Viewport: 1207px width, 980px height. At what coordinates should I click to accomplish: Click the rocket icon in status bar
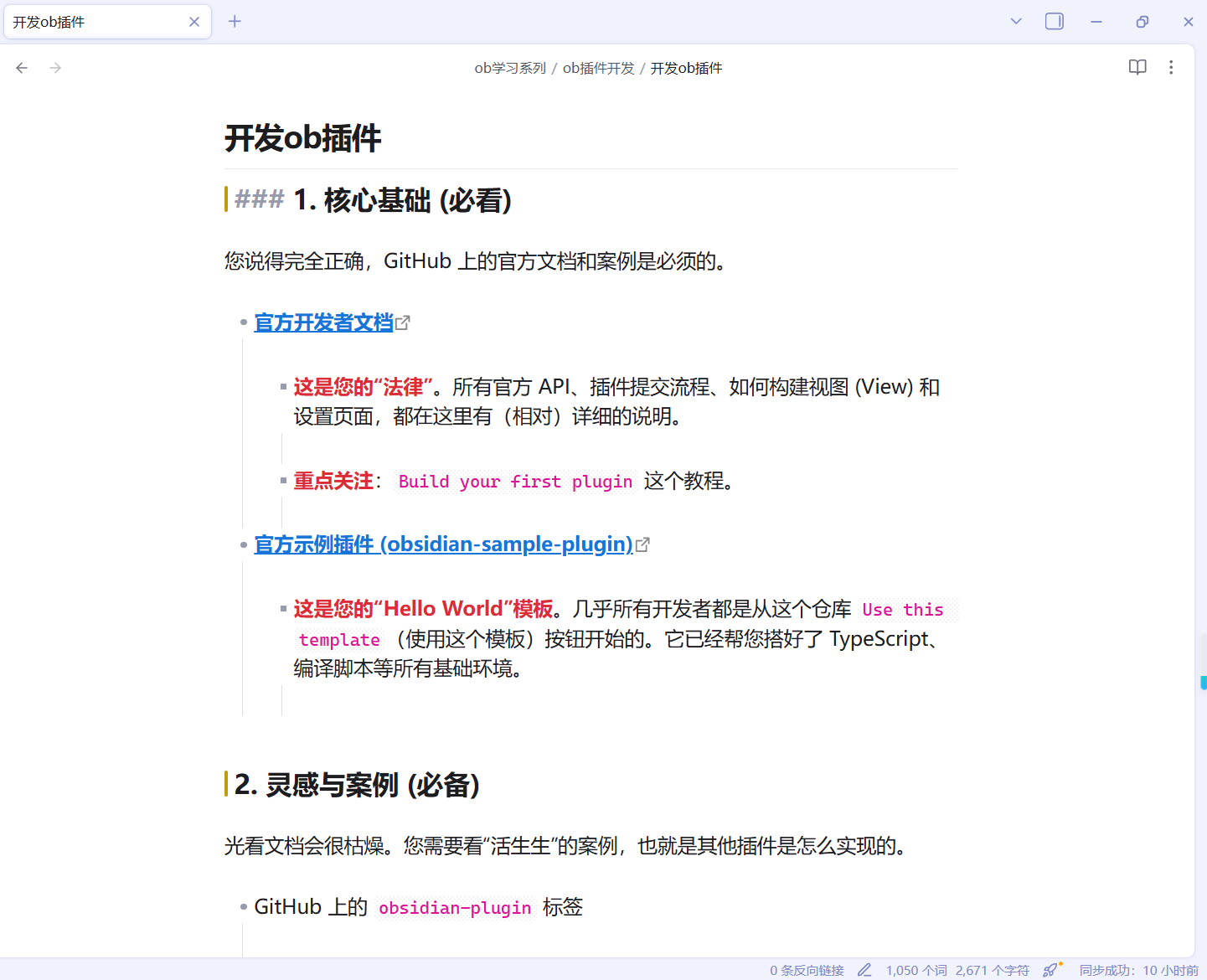coord(1050,970)
